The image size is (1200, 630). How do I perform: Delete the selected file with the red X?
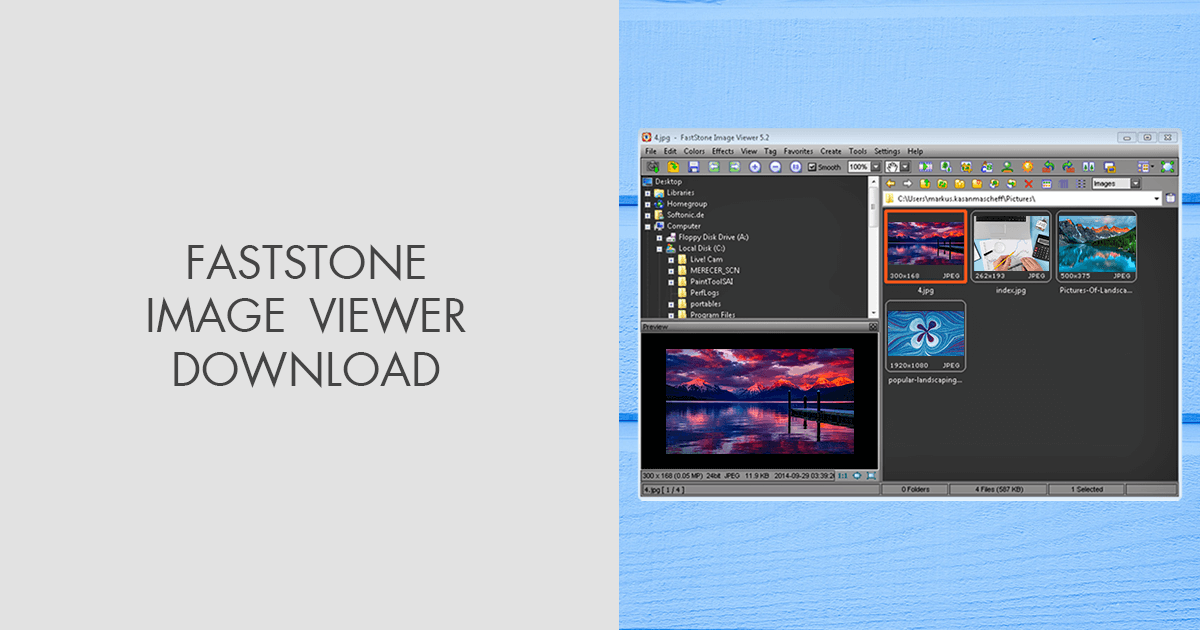pyautogui.click(x=1028, y=183)
